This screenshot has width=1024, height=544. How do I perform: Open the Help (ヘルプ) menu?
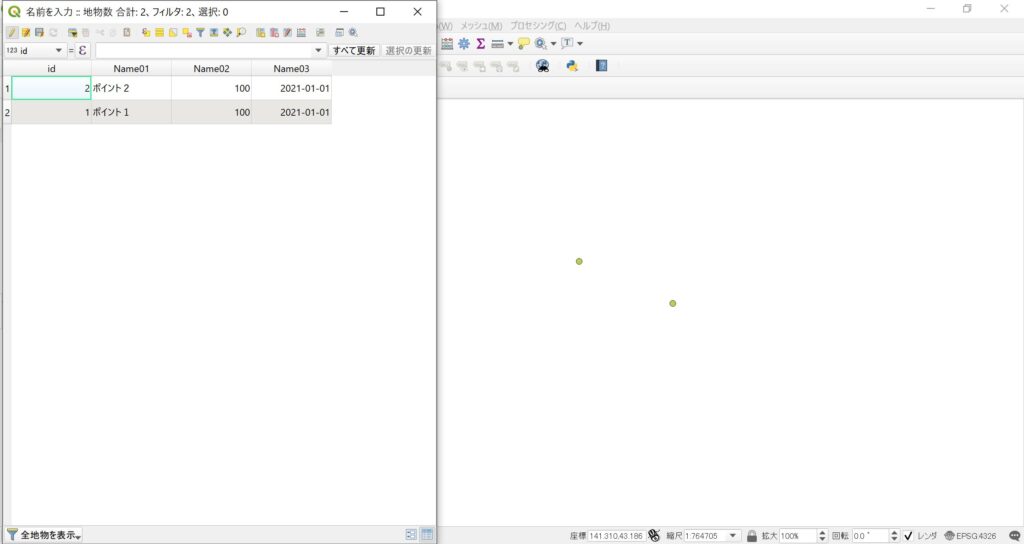click(x=592, y=25)
